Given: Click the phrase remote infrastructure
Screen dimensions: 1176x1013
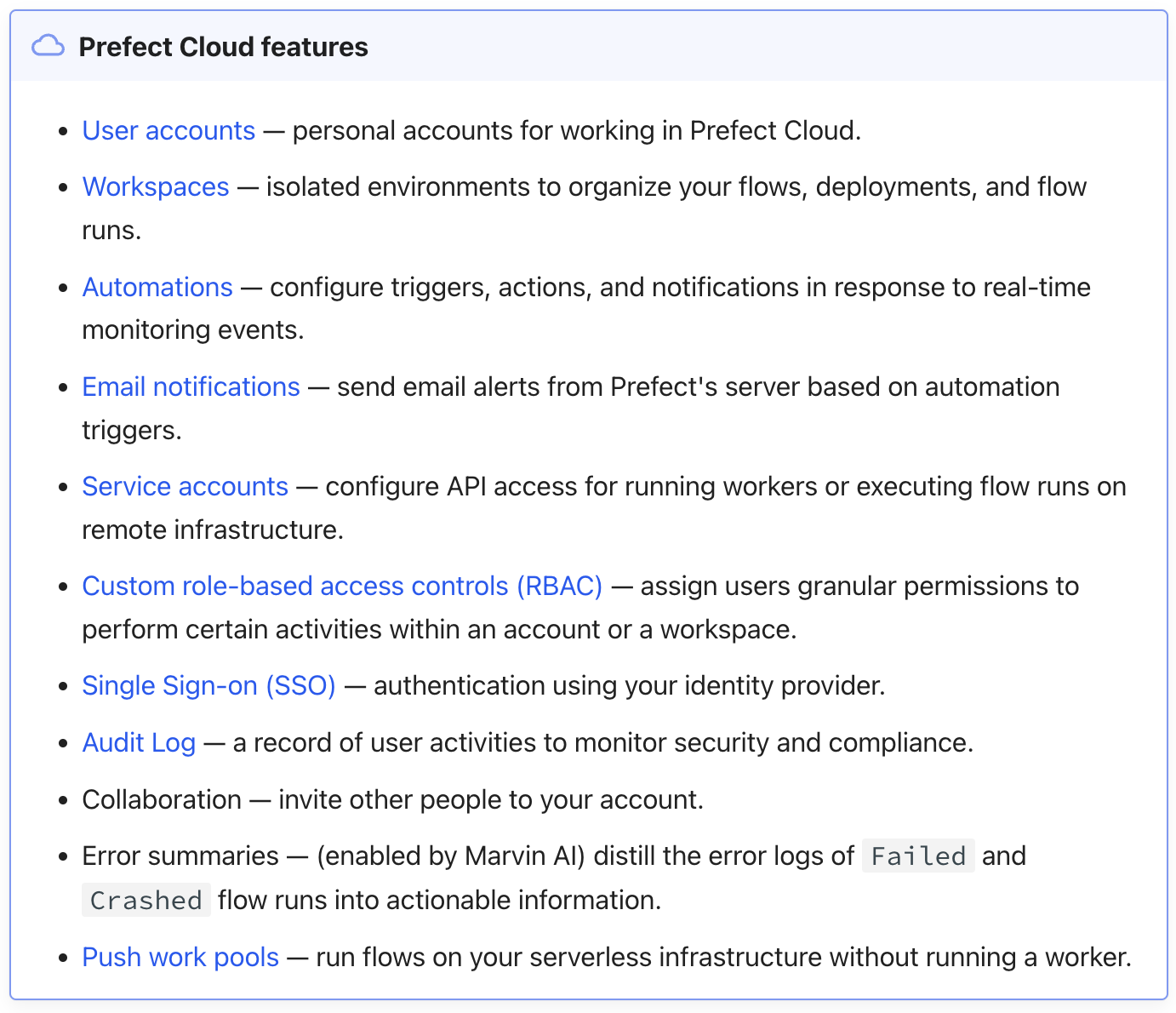Looking at the screenshot, I should [x=214, y=529].
